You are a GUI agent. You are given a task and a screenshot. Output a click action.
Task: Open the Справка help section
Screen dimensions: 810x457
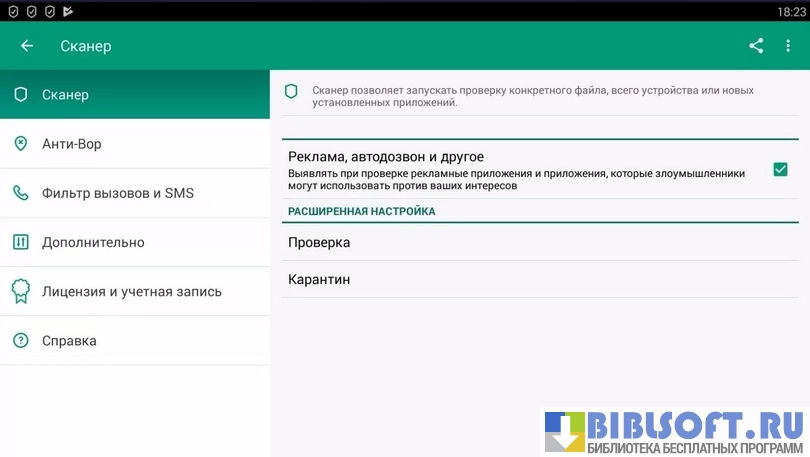tap(70, 341)
